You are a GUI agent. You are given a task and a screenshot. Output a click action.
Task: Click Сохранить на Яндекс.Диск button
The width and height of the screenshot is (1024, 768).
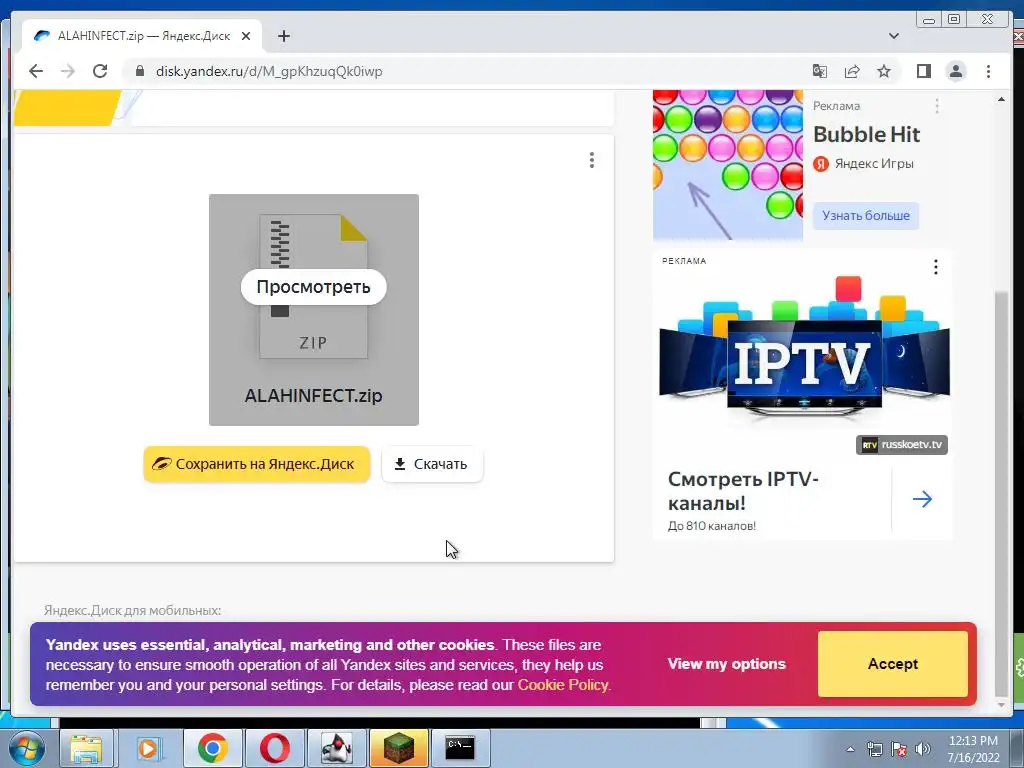pos(257,464)
